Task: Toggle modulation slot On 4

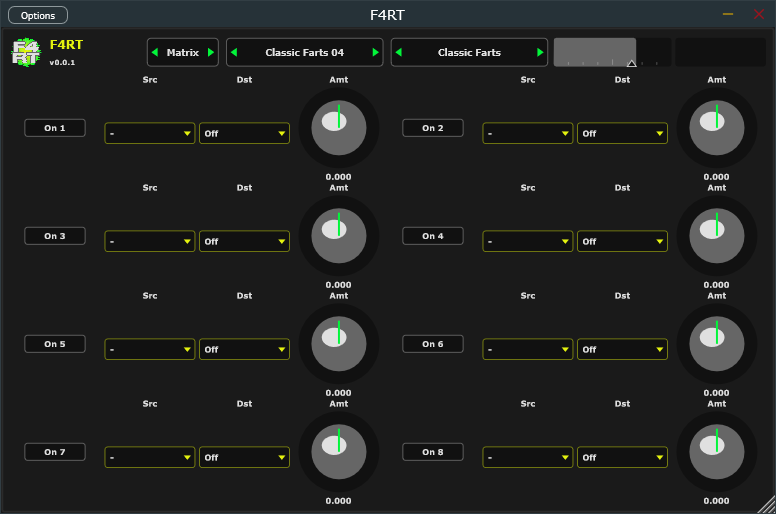Action: click(433, 236)
